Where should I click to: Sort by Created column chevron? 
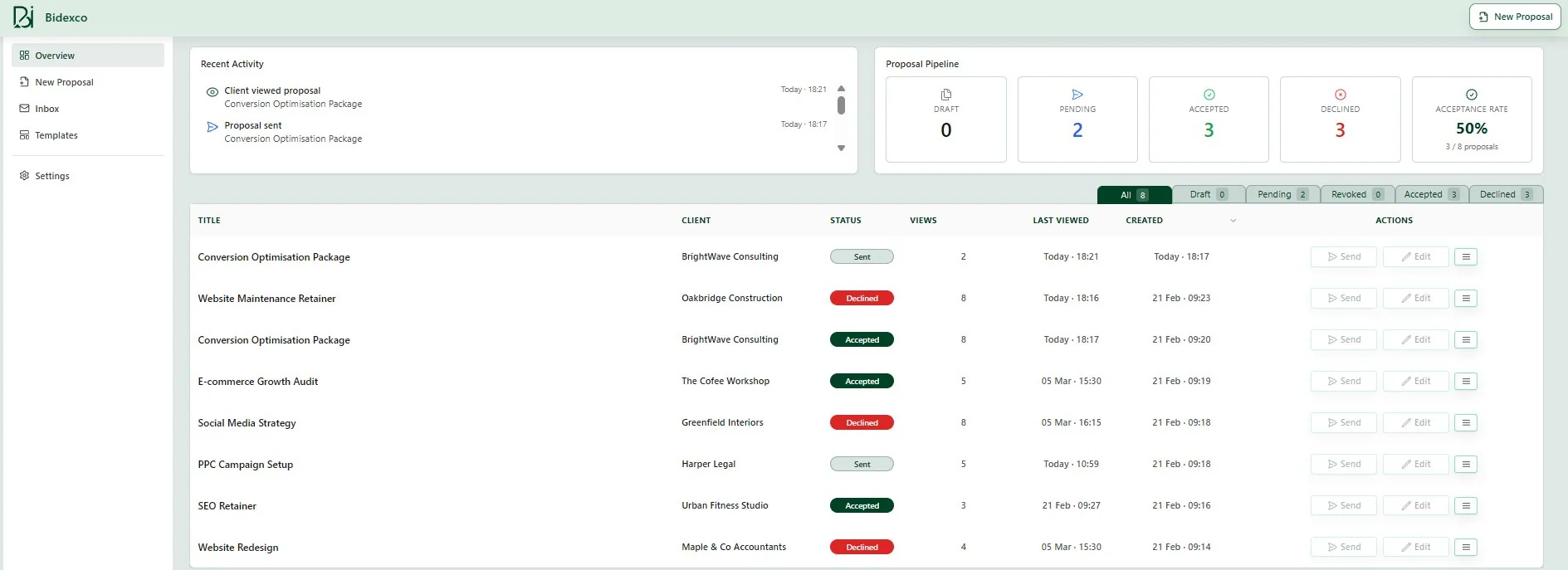[x=1233, y=221]
